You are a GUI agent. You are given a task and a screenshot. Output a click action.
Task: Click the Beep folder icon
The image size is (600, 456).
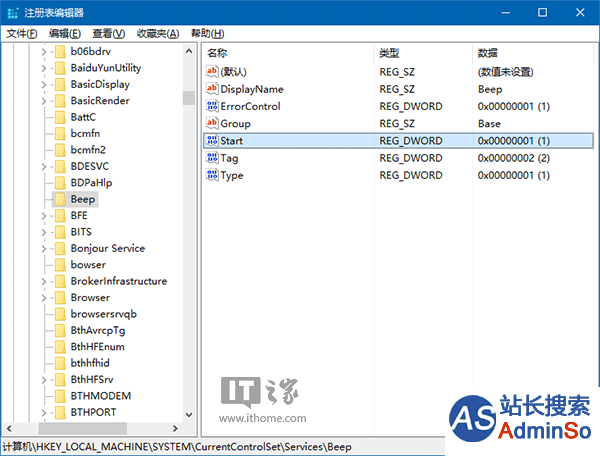pyautogui.click(x=60, y=199)
